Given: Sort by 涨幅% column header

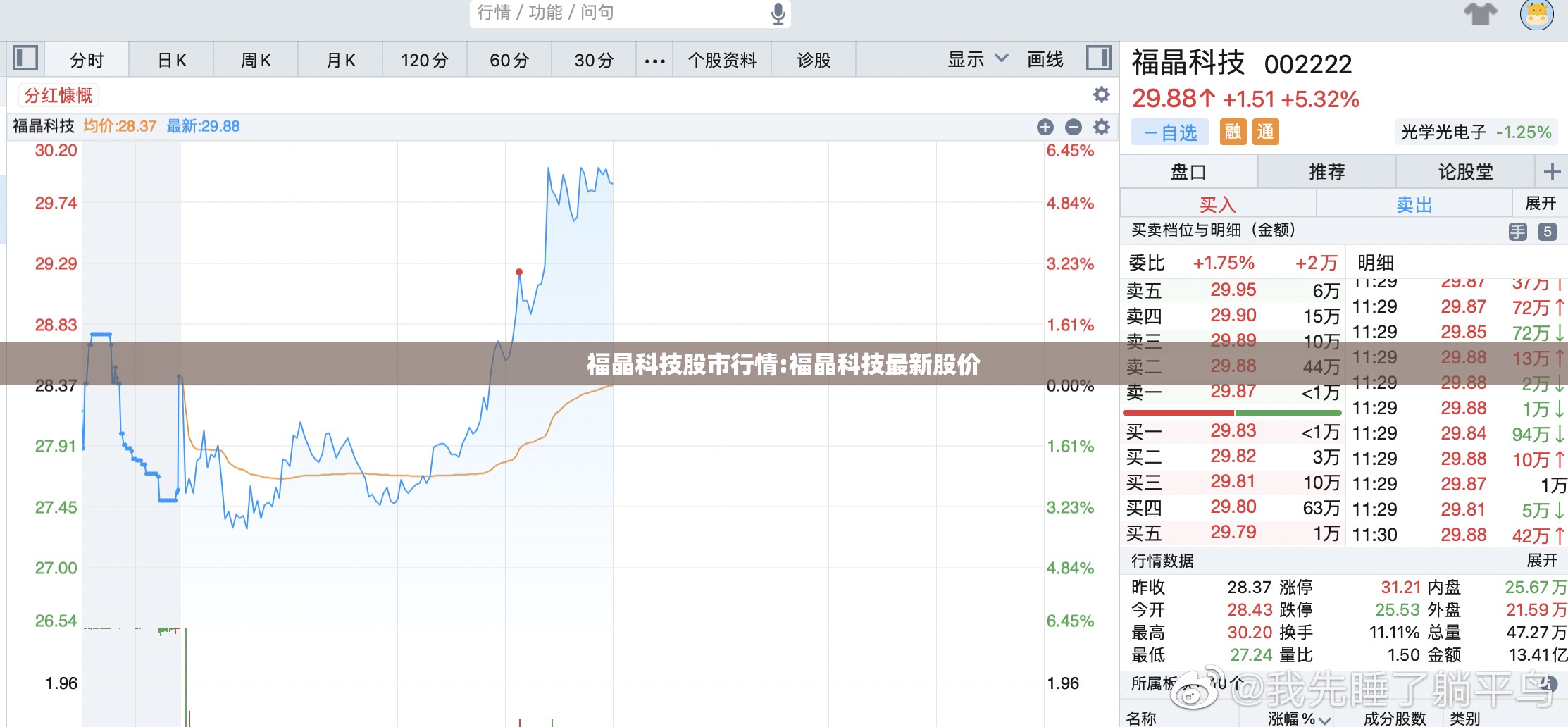Looking at the screenshot, I should (1298, 719).
